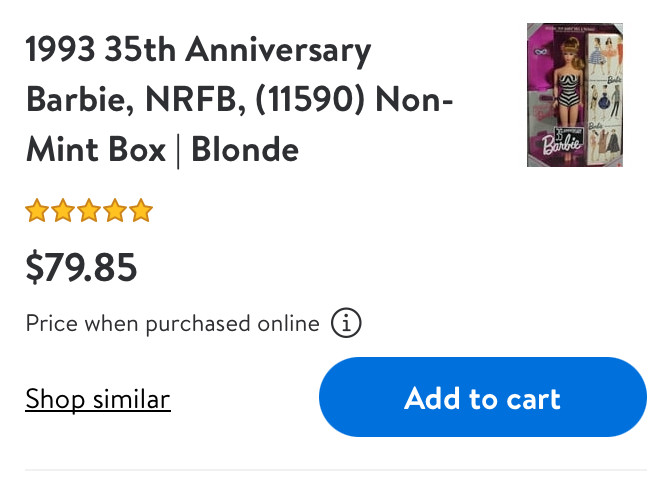
Task: Select the second rating star
Action: point(63,211)
